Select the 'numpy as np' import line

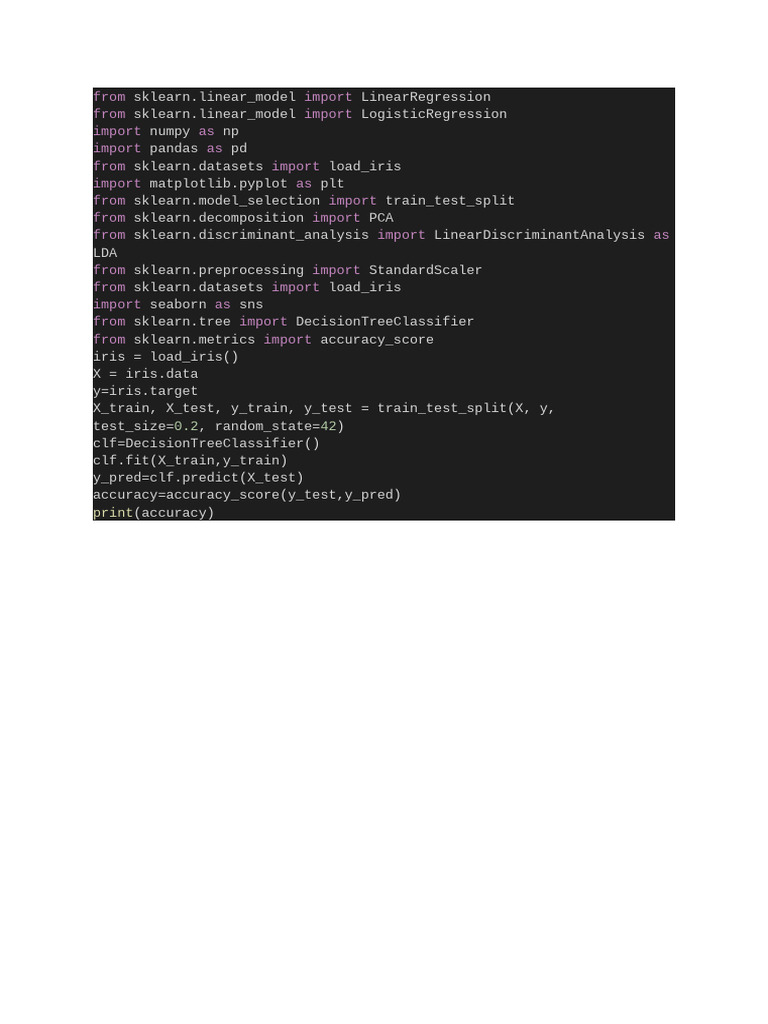(166, 131)
